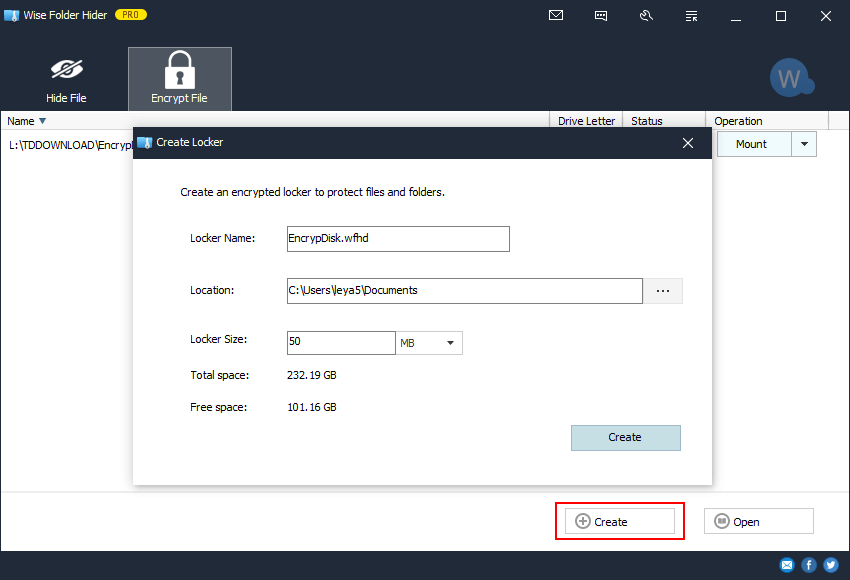Click the Mount button

pyautogui.click(x=754, y=144)
